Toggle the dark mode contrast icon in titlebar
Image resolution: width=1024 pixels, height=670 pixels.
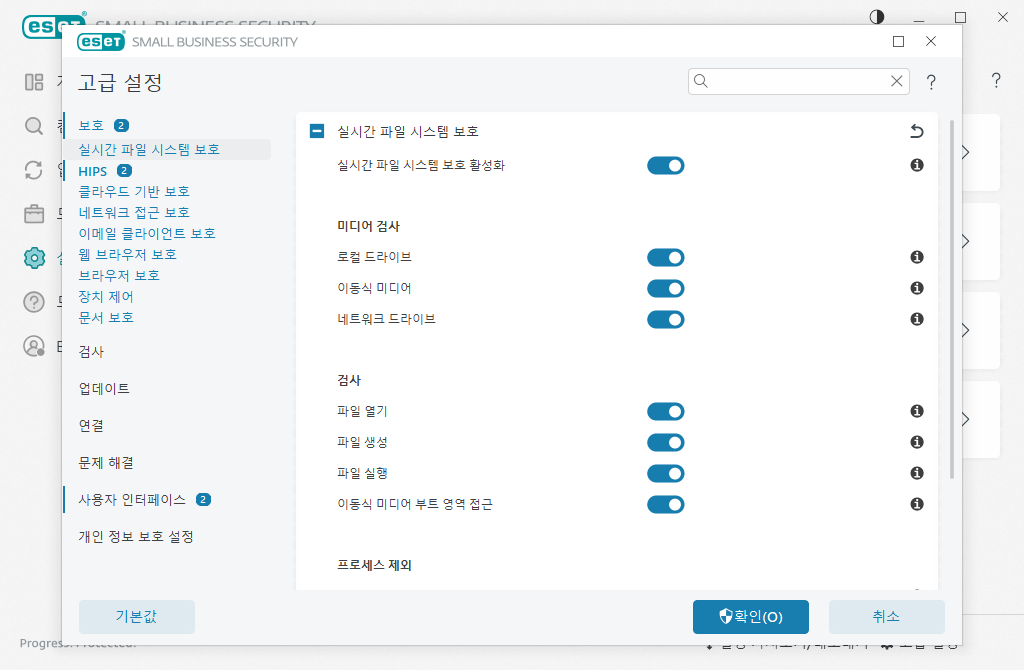[x=877, y=16]
